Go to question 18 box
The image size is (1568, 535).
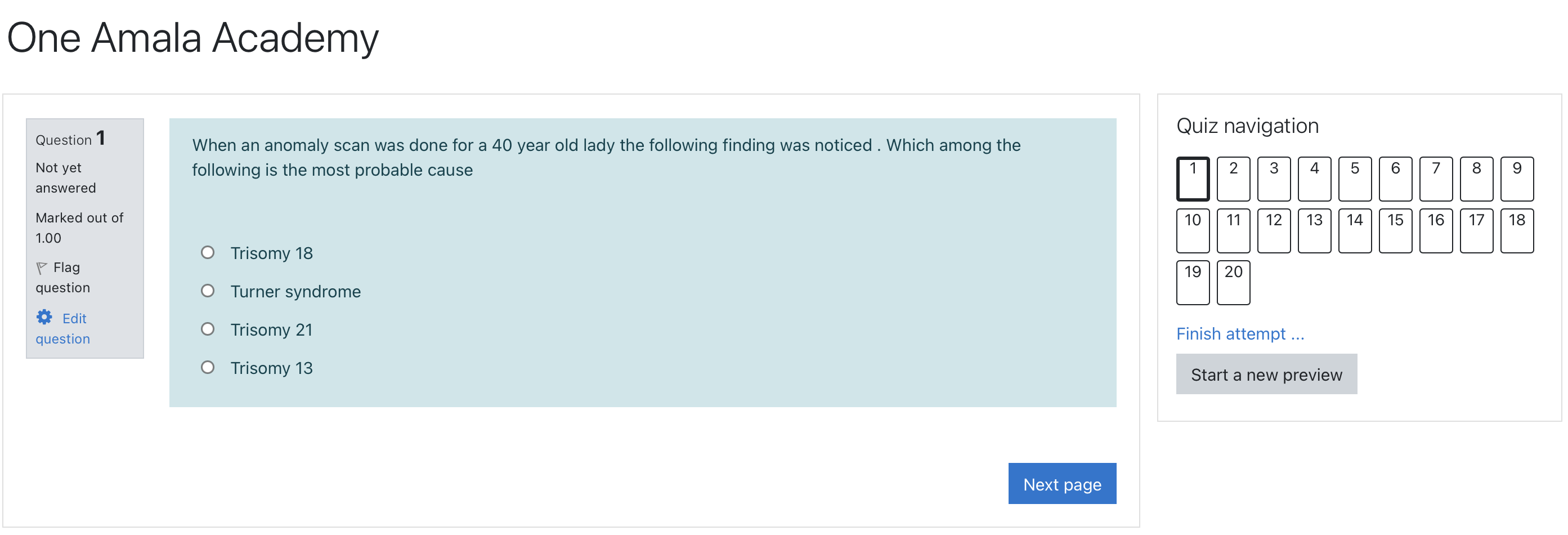tap(1516, 230)
